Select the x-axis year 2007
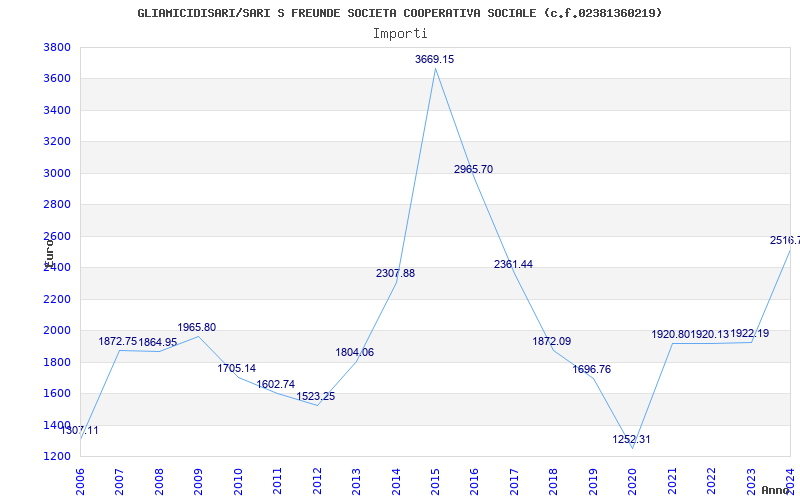Viewport: 800px width, 500px height. coord(119,482)
